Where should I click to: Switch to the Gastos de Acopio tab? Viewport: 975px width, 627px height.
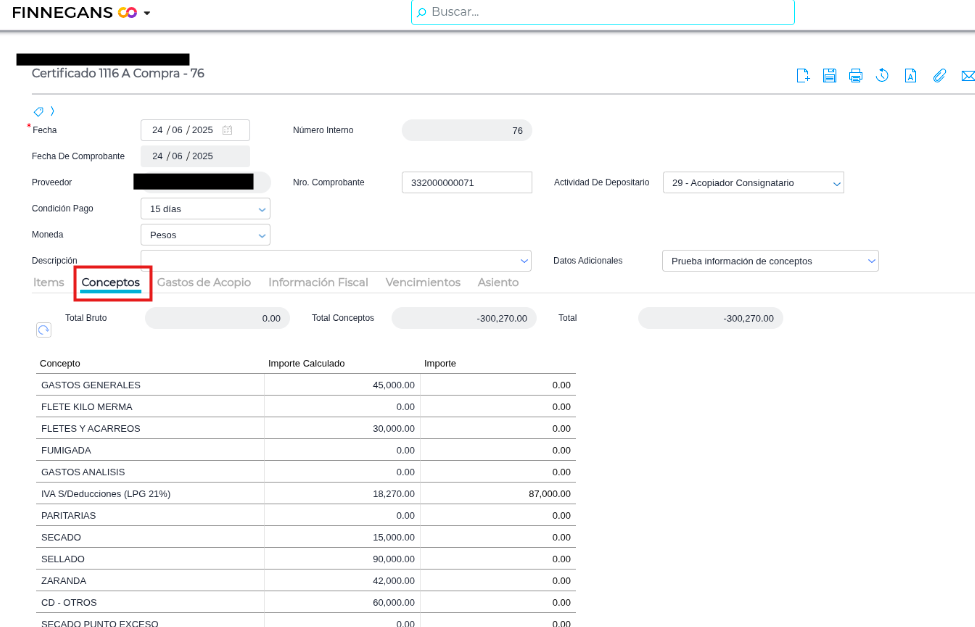[x=204, y=282]
